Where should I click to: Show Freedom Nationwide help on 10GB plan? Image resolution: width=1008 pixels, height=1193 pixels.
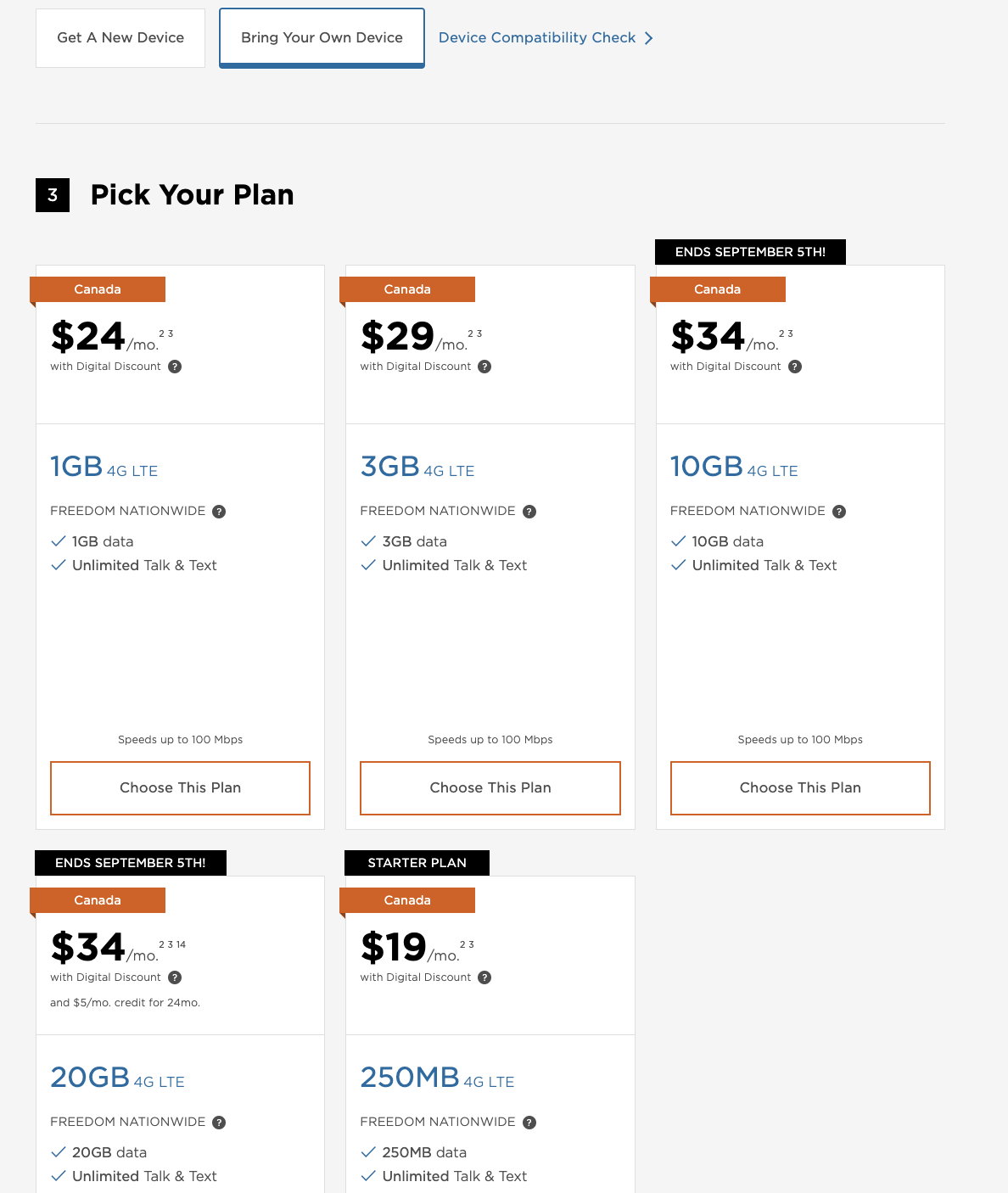pos(839,512)
